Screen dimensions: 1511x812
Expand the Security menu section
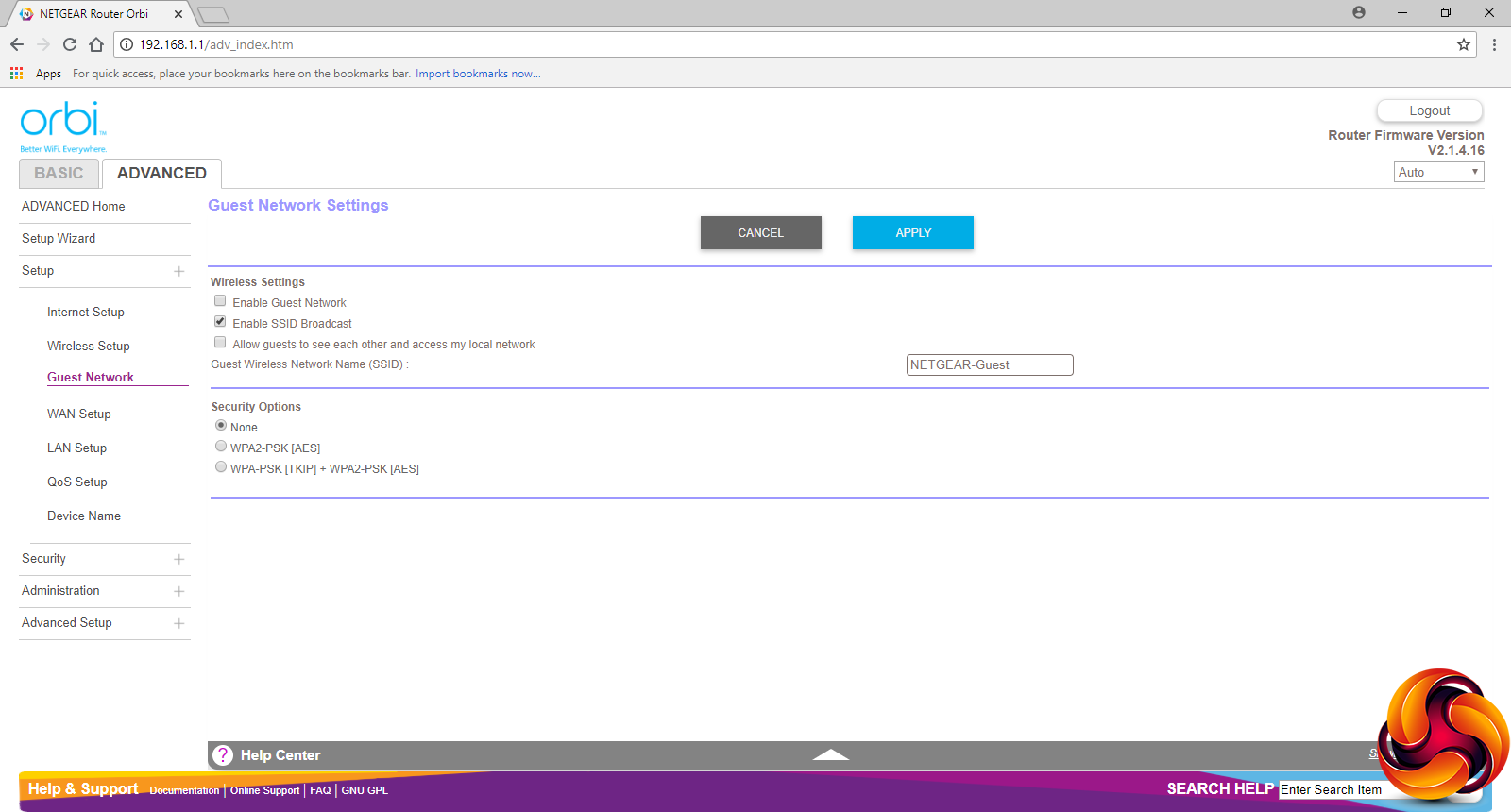pos(178,559)
